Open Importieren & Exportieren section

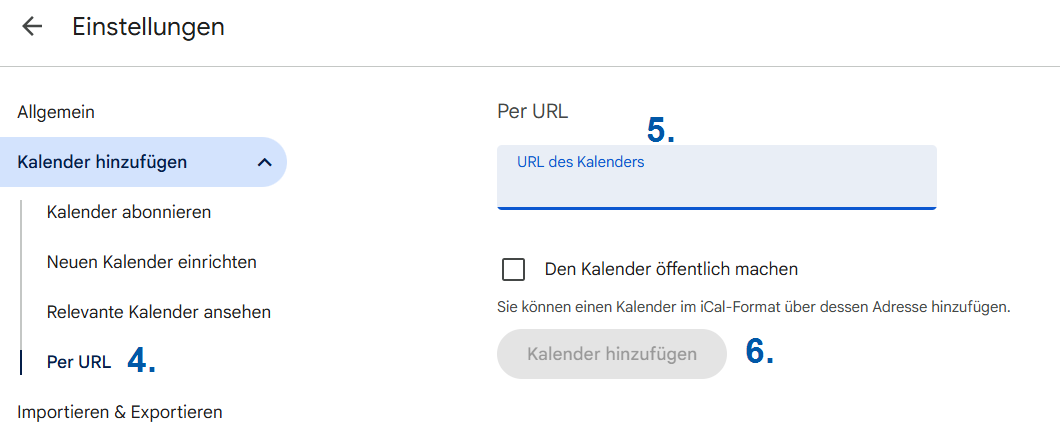pos(120,411)
